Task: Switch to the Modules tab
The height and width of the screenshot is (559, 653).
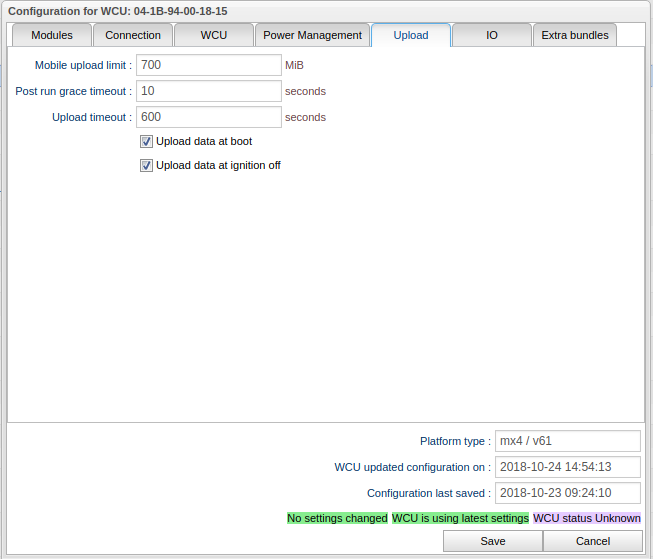Action: click(x=52, y=35)
